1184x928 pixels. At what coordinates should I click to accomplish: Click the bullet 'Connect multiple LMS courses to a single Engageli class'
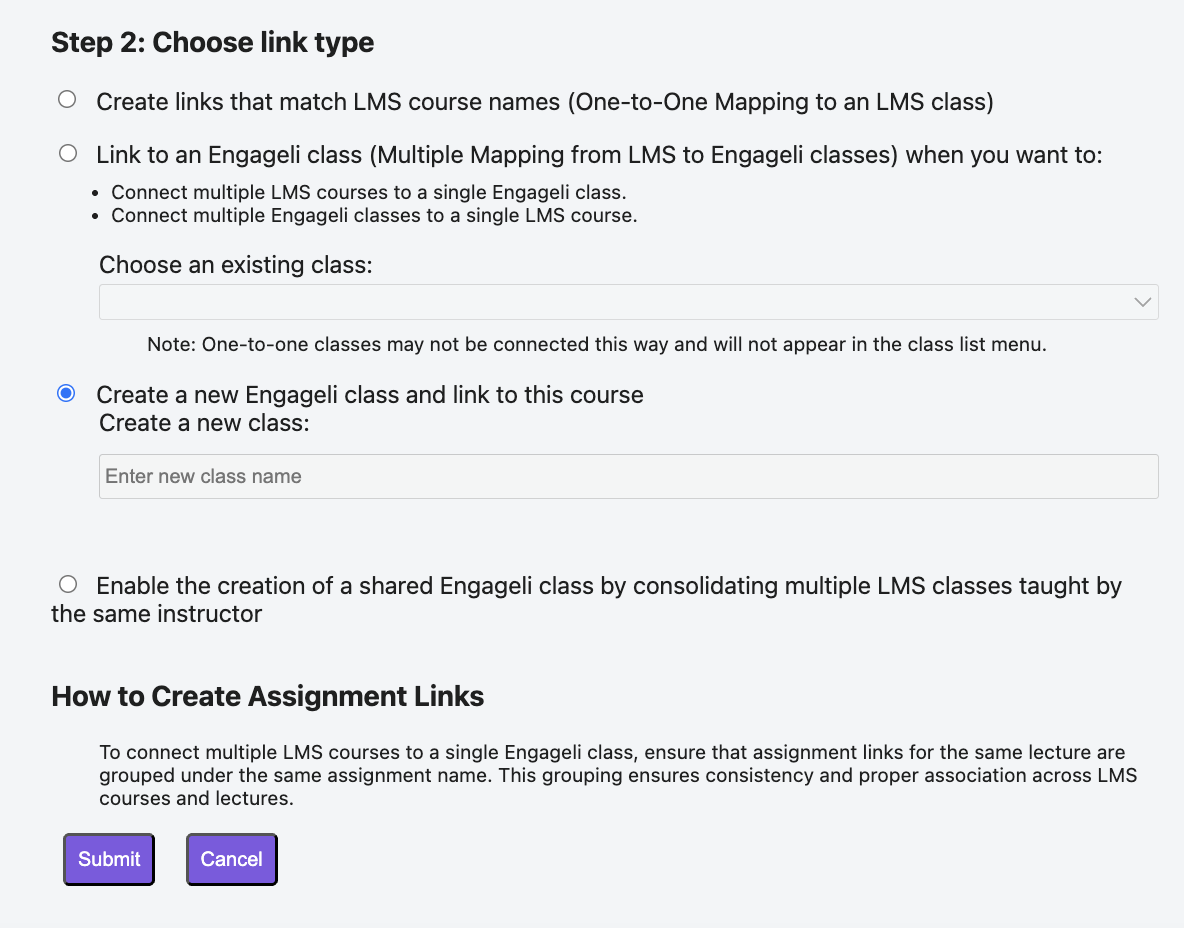368,193
